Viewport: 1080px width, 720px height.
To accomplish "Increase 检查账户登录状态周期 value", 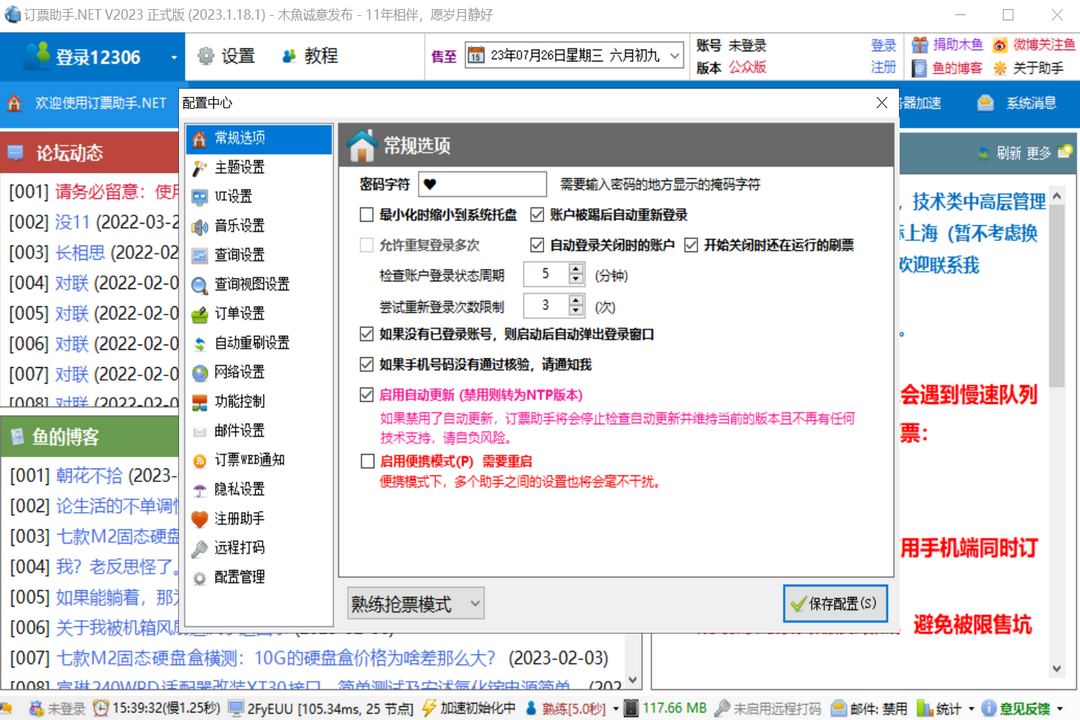I will (576, 269).
